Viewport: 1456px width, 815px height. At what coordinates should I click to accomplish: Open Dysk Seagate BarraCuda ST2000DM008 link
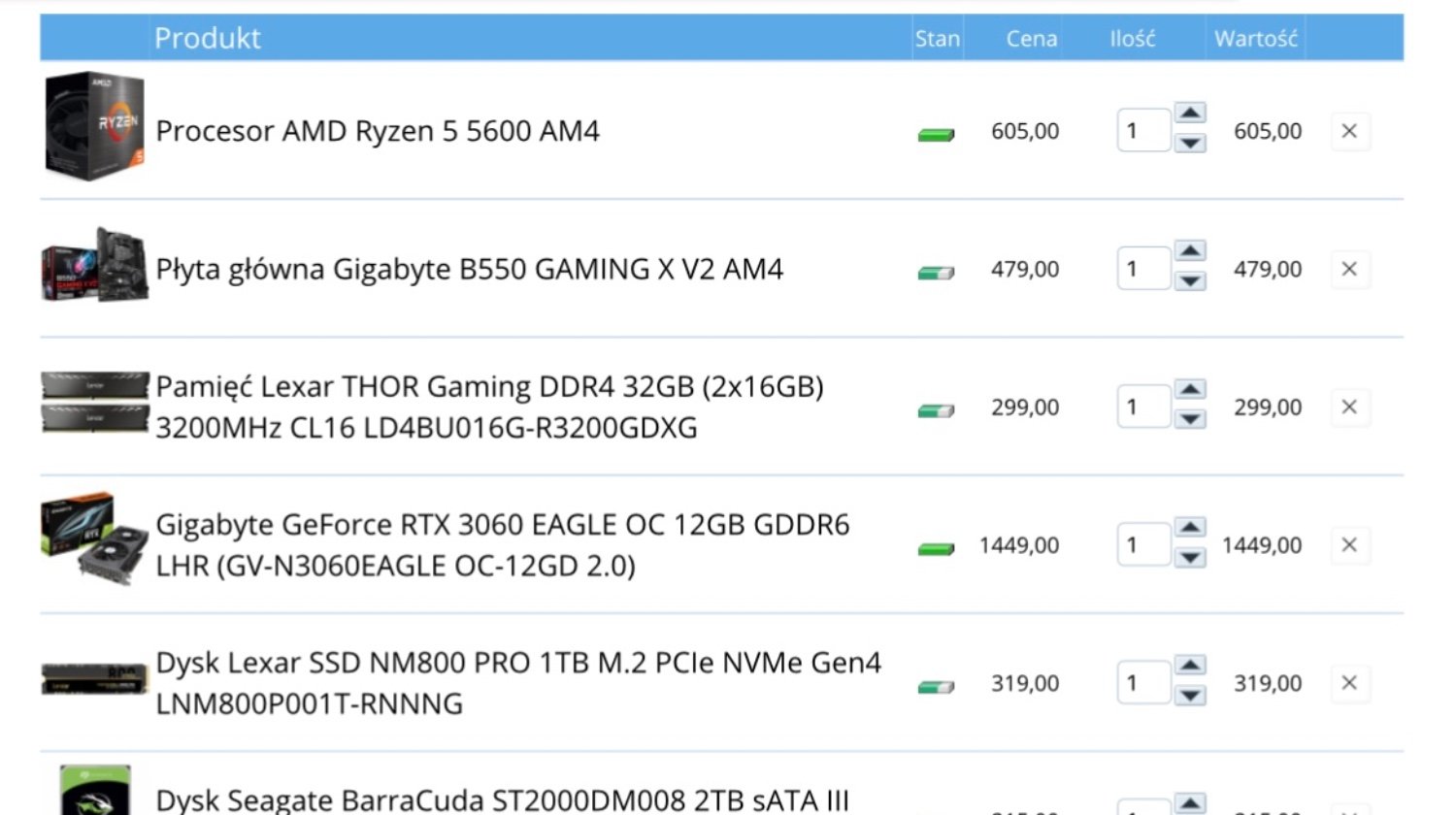coord(503,801)
